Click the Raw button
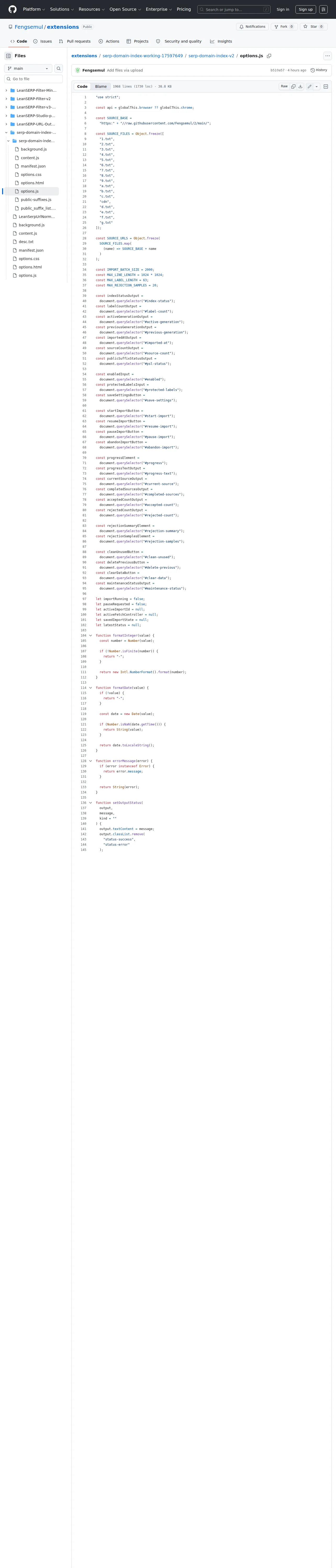The height and width of the screenshot is (1568, 336). click(x=284, y=87)
